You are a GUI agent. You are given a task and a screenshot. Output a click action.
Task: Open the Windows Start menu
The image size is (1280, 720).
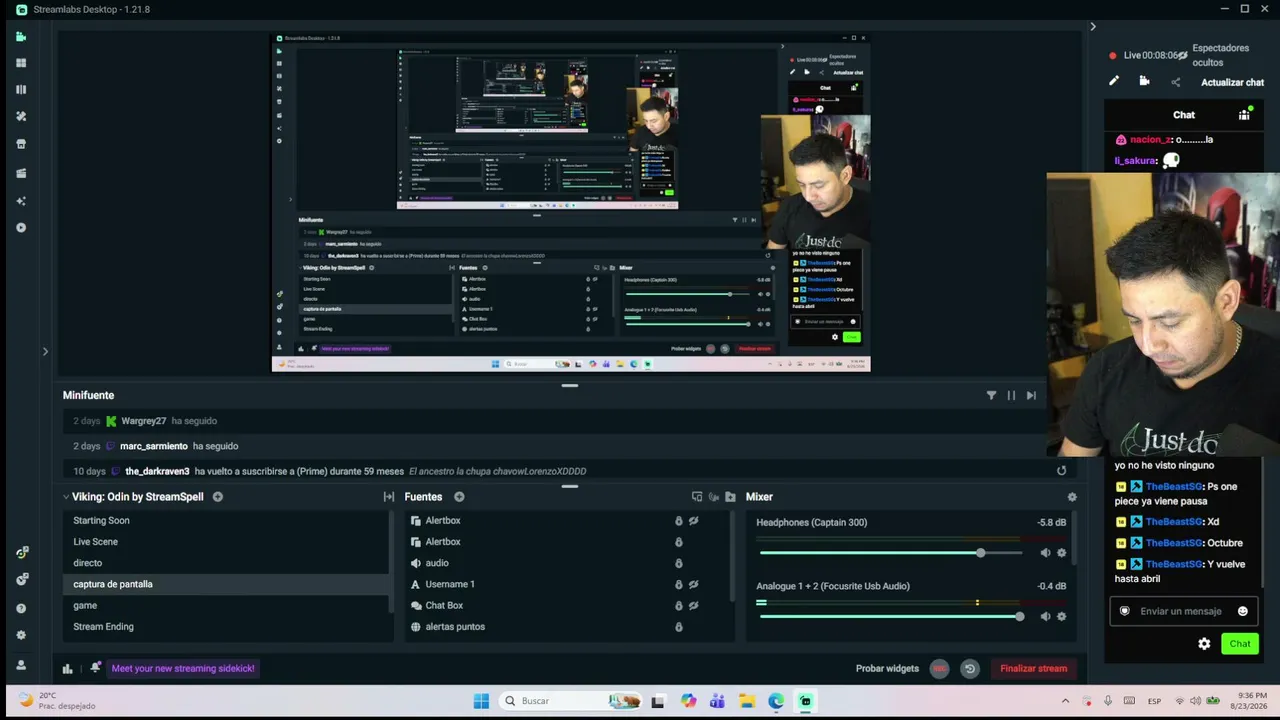[481, 701]
